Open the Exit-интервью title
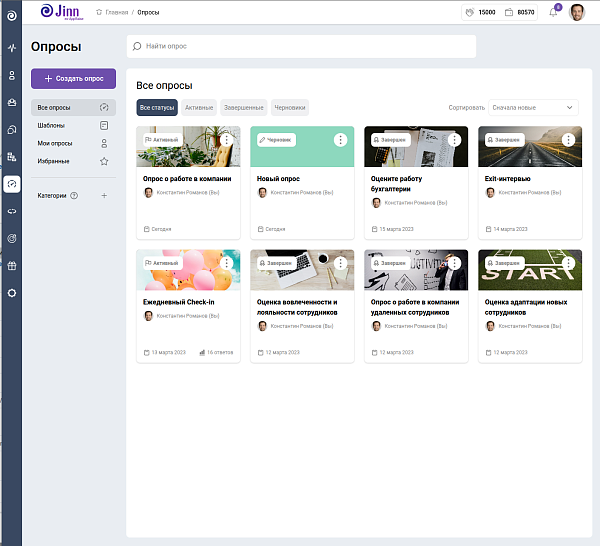Image resolution: width=600 pixels, height=546 pixels. coord(507,179)
